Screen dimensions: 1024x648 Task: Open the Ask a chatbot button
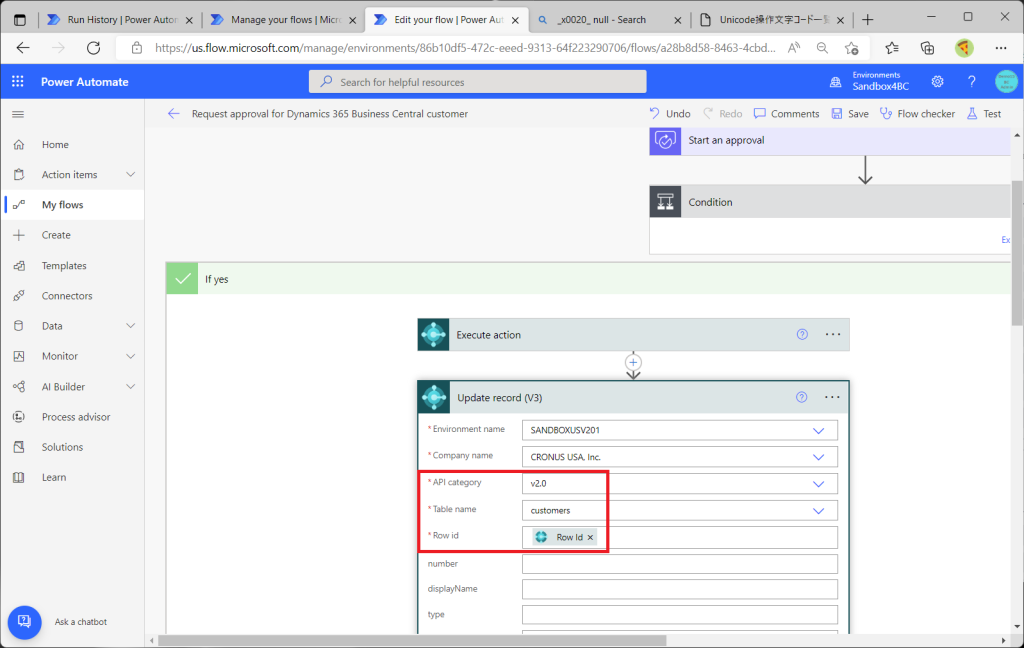[x=25, y=622]
